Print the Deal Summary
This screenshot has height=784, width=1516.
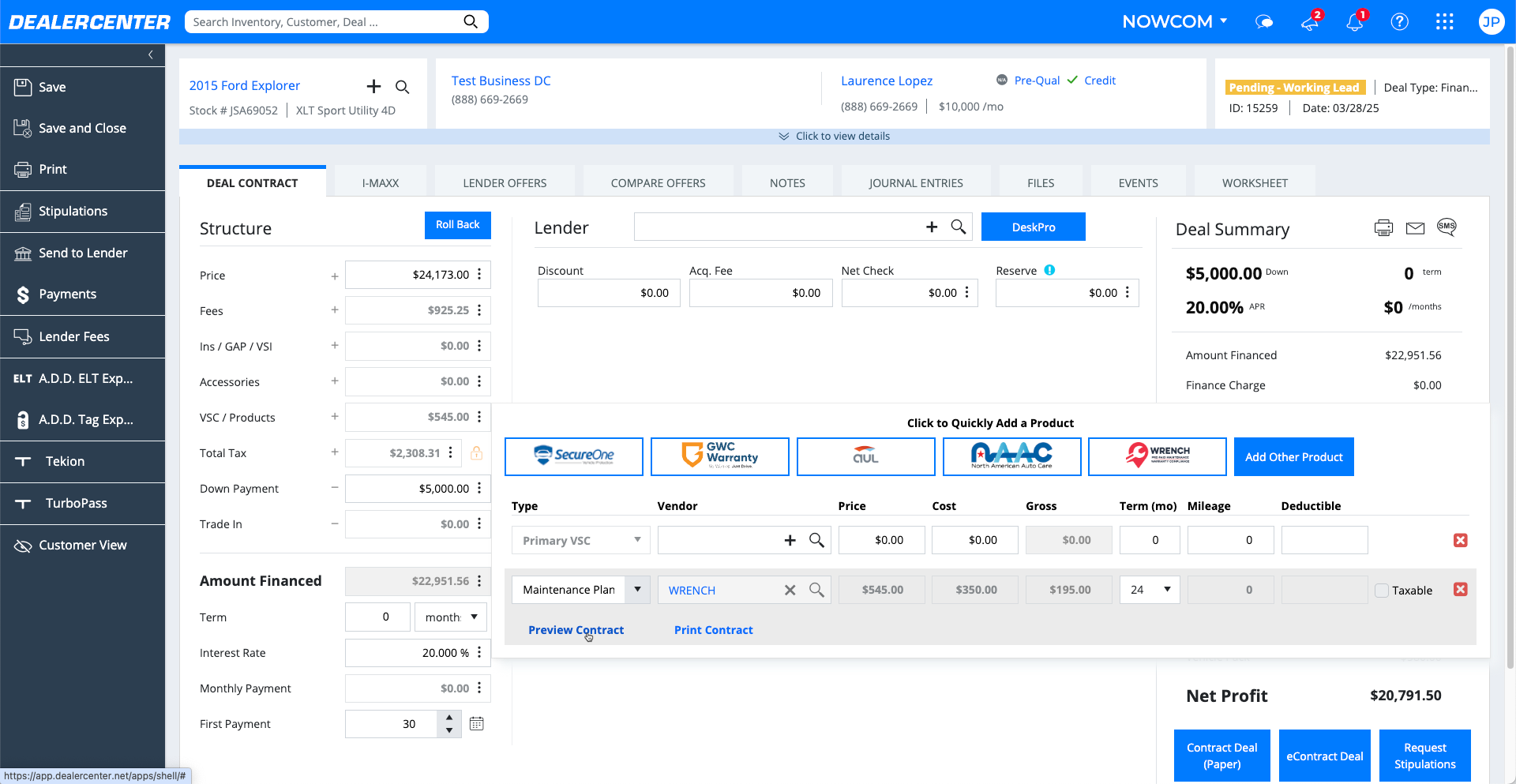point(1383,228)
